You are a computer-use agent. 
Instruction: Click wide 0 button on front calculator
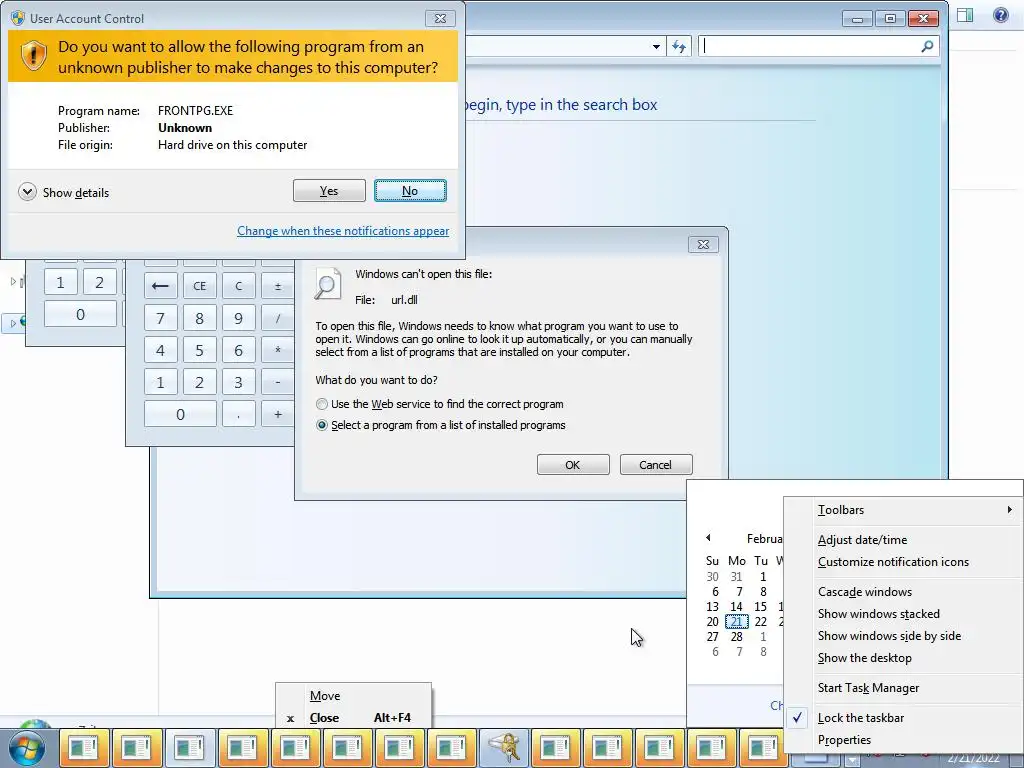tap(180, 414)
